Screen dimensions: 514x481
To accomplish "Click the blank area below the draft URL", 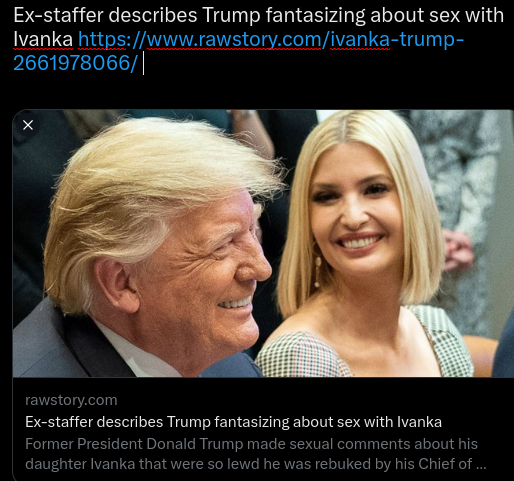I will pyautogui.click(x=258, y=92).
